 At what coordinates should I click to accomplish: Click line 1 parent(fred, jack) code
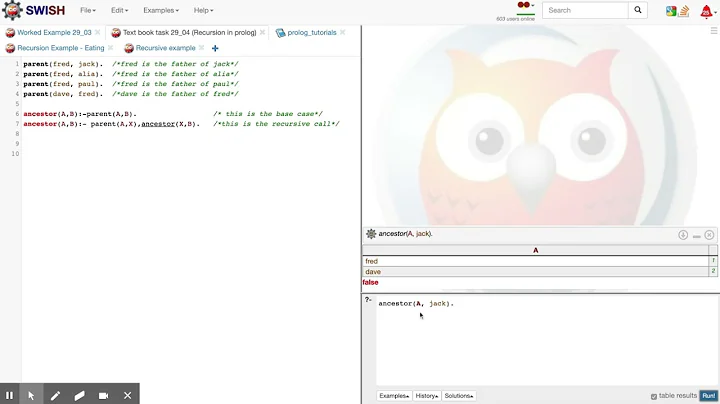pyautogui.click(x=63, y=64)
